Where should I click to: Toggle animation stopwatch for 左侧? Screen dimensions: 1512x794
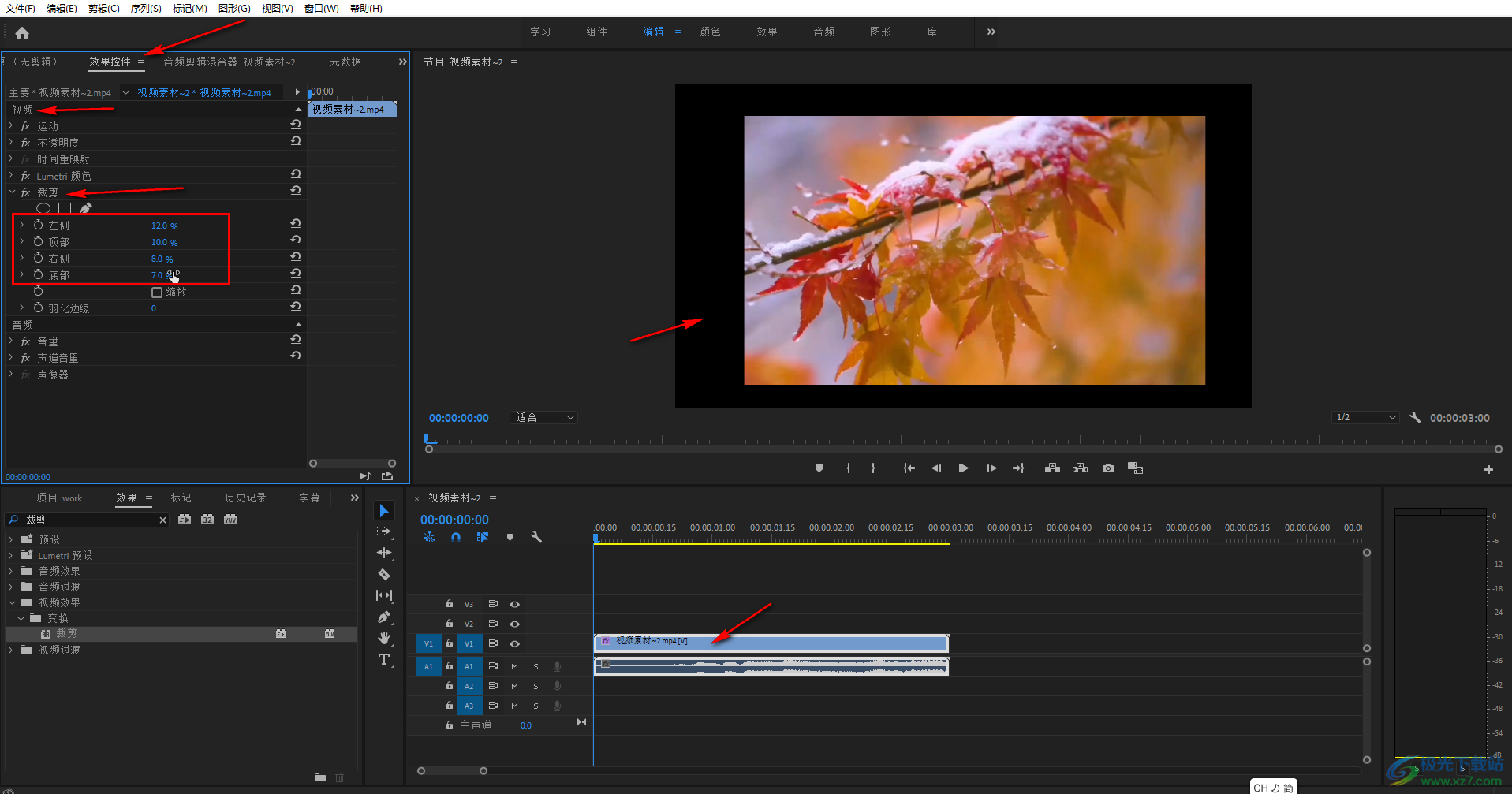point(38,225)
